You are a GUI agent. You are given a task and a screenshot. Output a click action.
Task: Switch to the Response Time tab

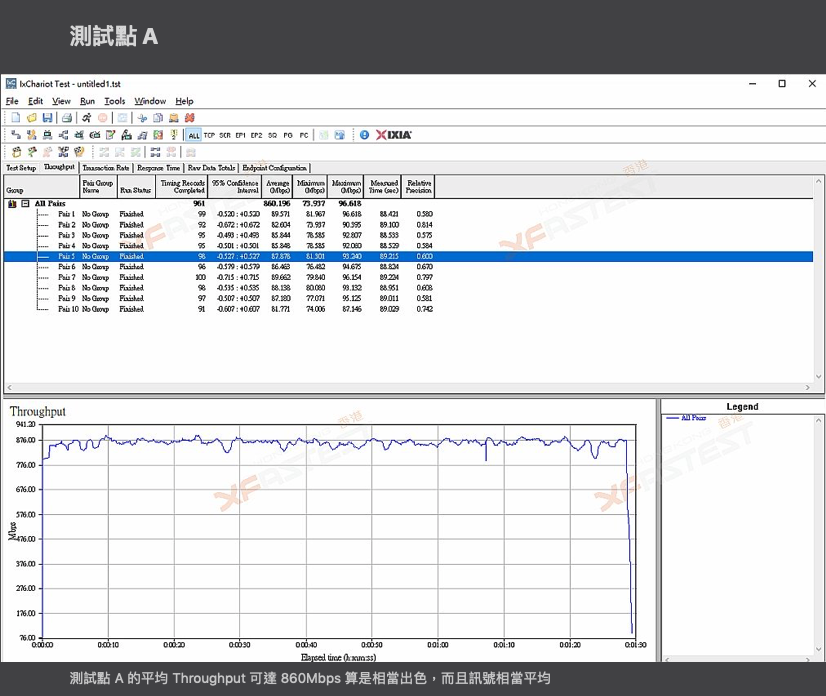click(159, 168)
